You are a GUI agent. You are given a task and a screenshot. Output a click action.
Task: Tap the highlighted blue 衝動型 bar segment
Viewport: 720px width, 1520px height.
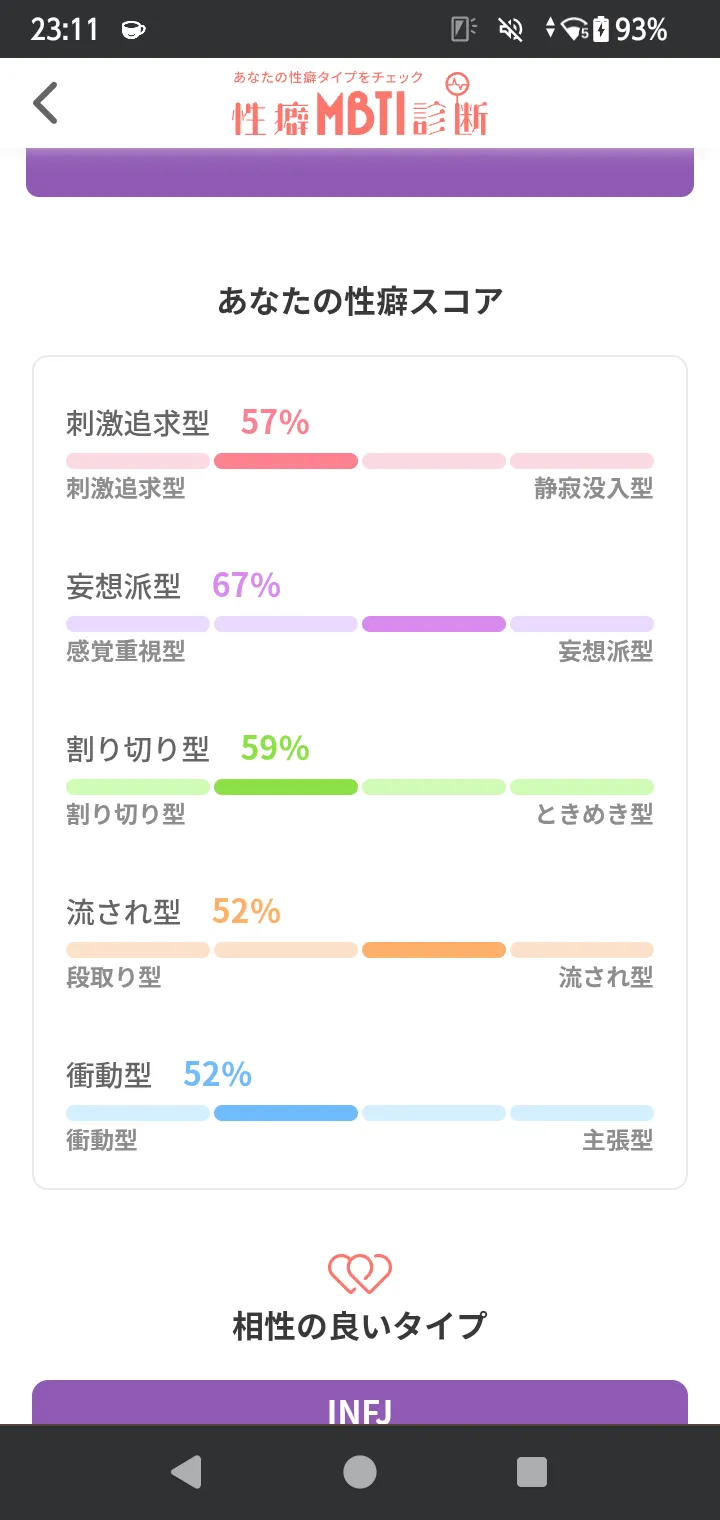pos(286,1113)
